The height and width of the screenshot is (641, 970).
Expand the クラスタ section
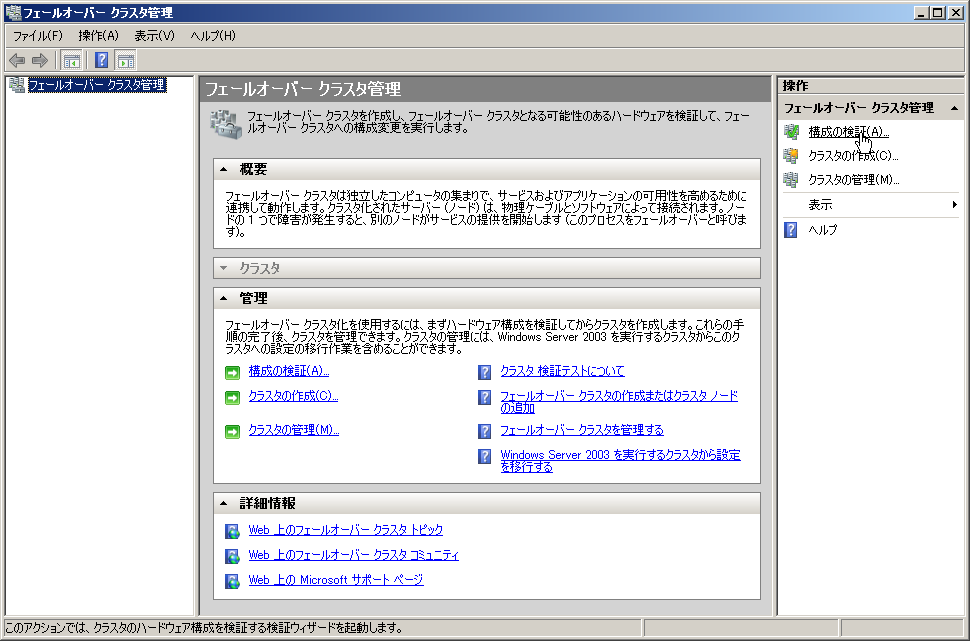tap(224, 268)
